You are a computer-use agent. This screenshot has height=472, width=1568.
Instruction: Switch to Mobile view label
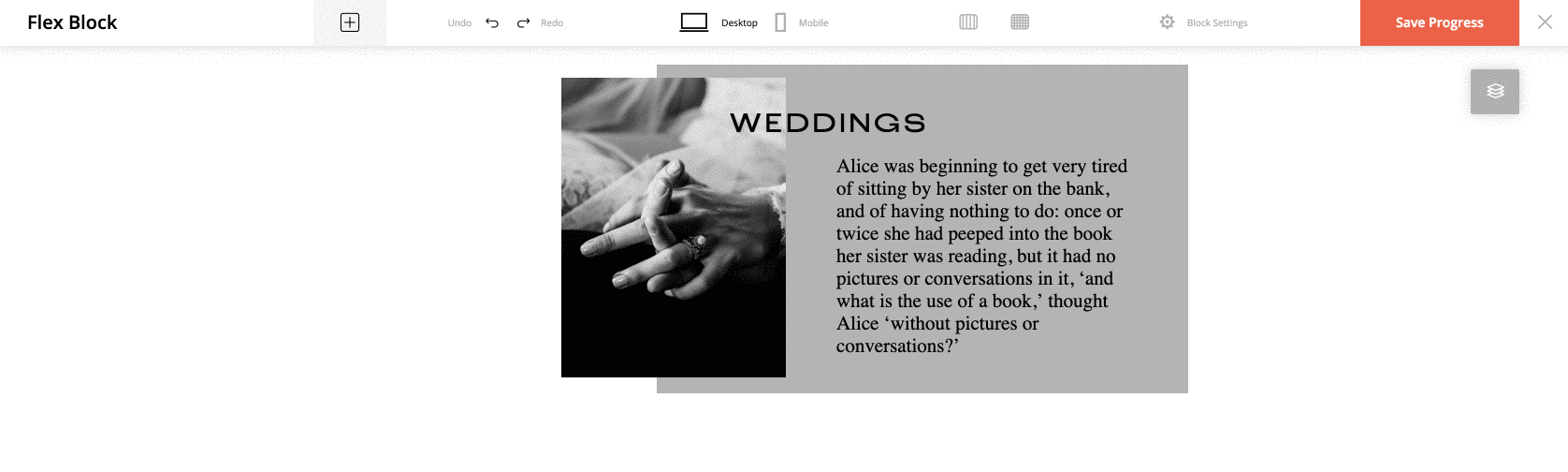pos(814,22)
